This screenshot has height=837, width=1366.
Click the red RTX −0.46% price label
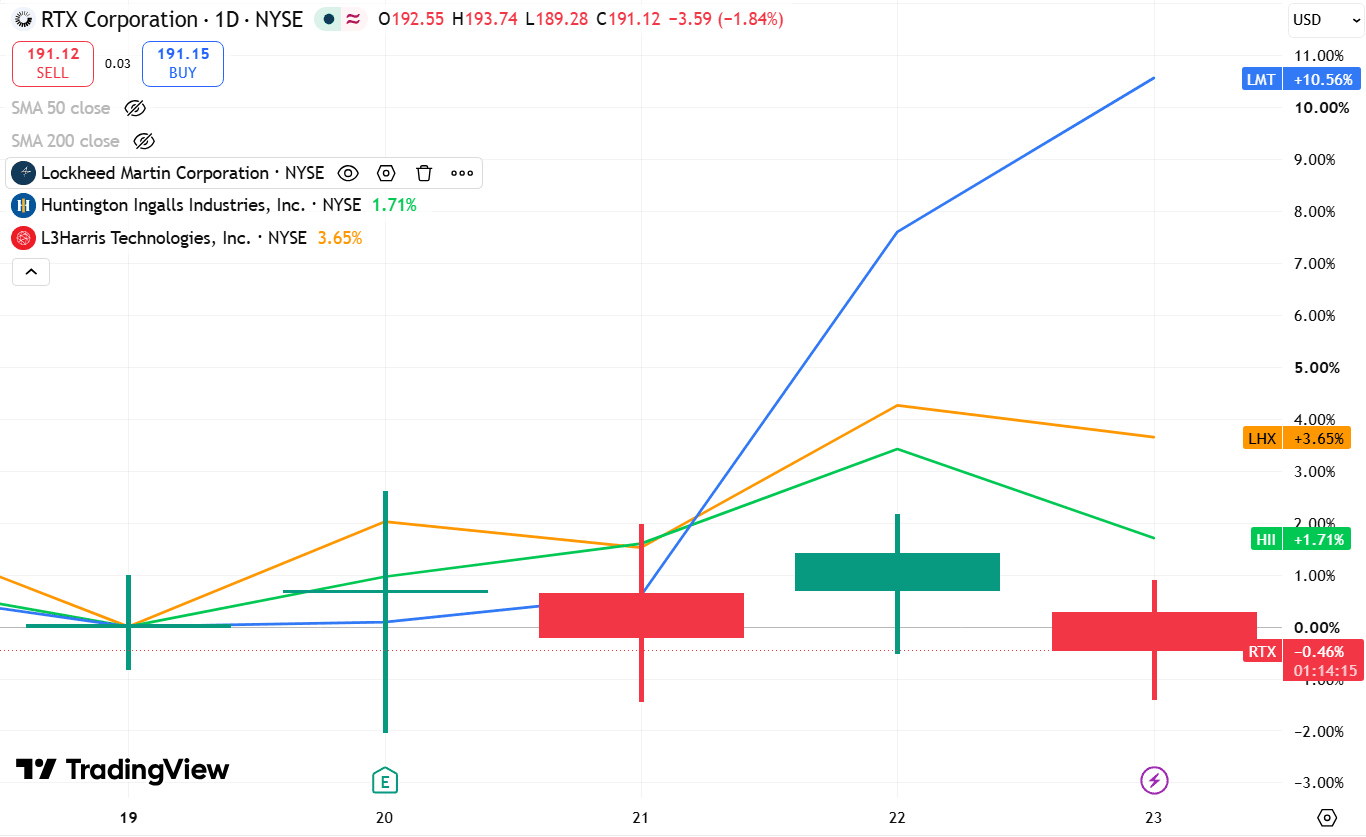coord(1303,652)
